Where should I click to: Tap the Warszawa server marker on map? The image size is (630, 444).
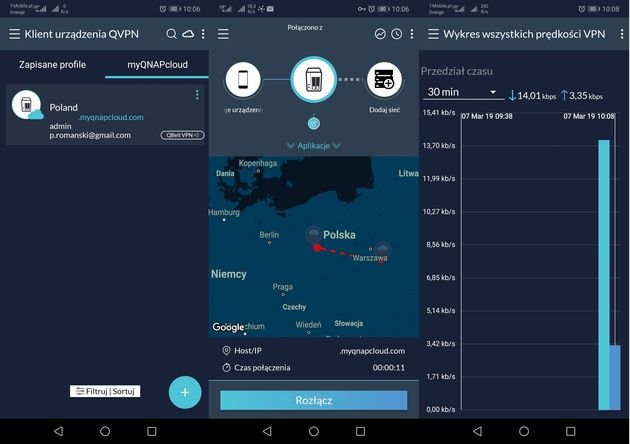coord(383,249)
